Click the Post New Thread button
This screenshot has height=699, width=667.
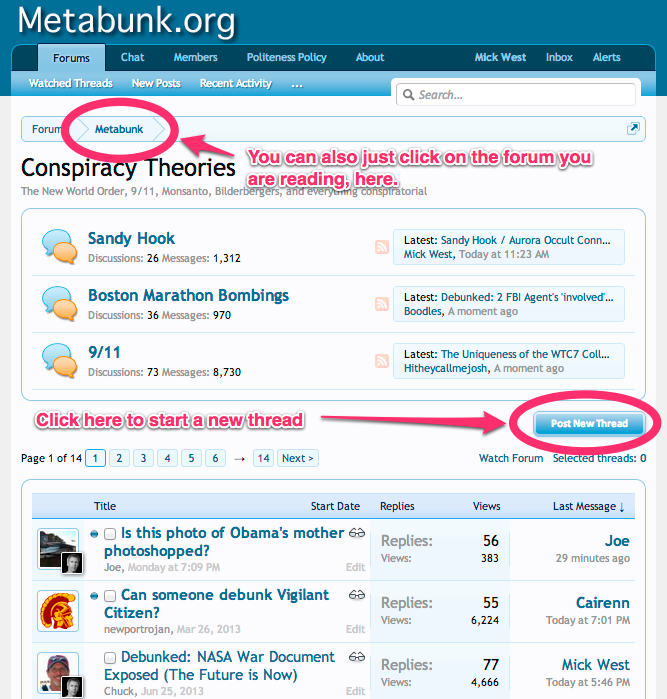589,423
